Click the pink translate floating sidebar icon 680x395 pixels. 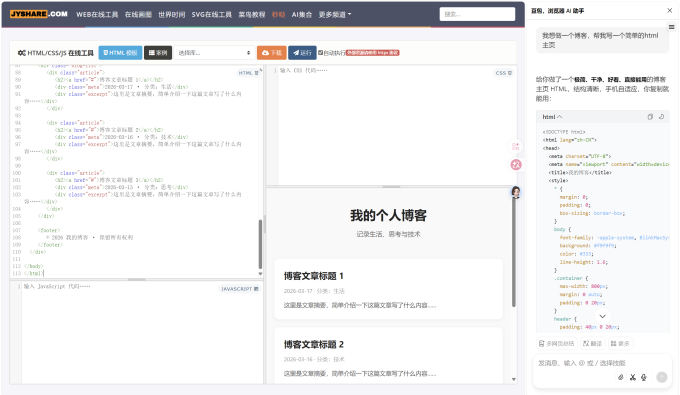[516, 165]
